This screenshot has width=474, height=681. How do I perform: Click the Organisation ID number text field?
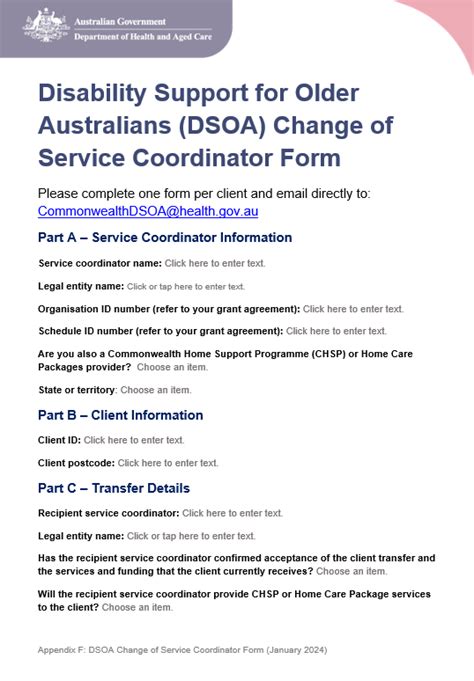(353, 309)
